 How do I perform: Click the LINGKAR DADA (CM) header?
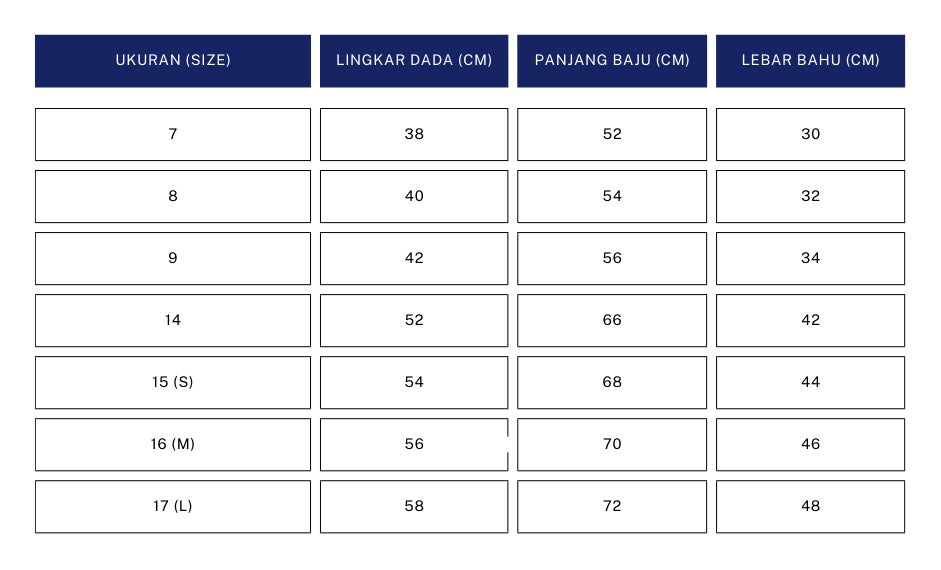414,61
